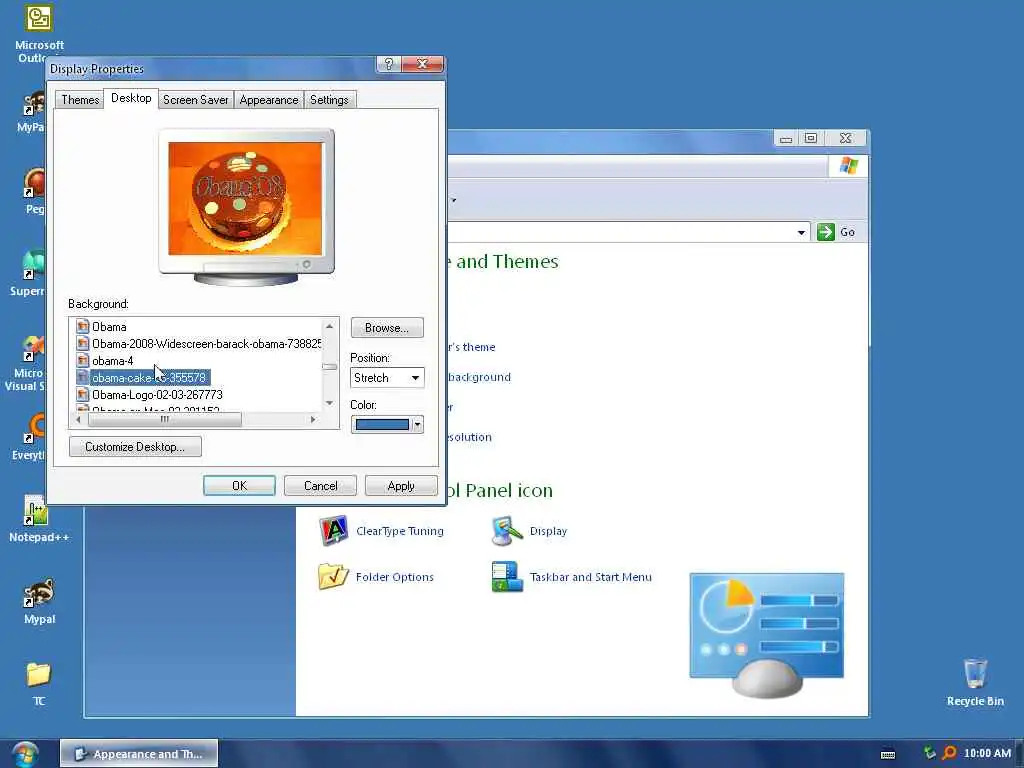
Task: Select Obama-2008-Widescreen-barack-obama background entry
Action: coord(198,344)
